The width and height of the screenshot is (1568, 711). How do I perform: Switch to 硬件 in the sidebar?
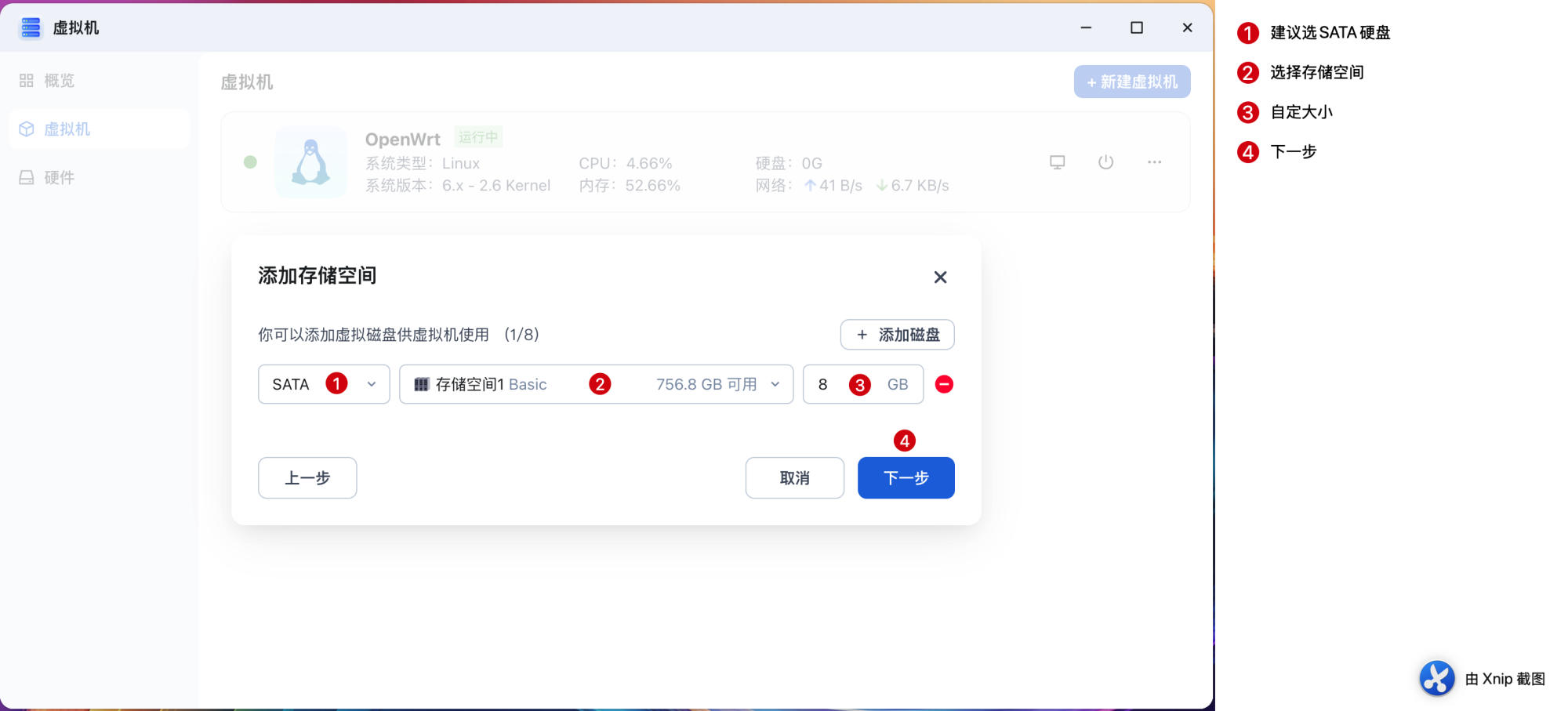[59, 178]
